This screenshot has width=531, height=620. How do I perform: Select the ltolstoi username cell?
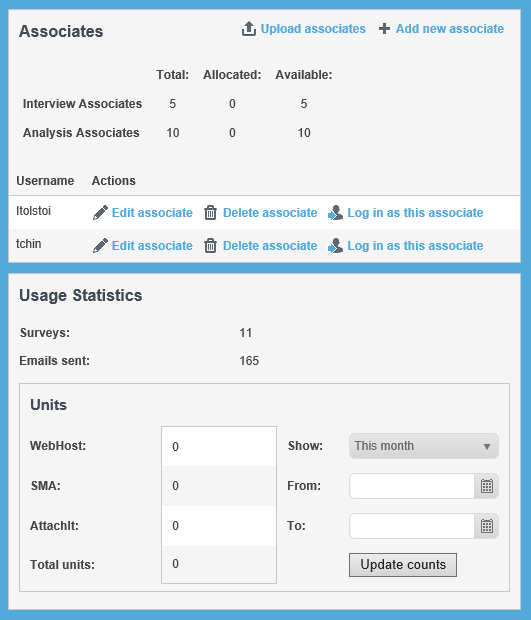point(34,211)
